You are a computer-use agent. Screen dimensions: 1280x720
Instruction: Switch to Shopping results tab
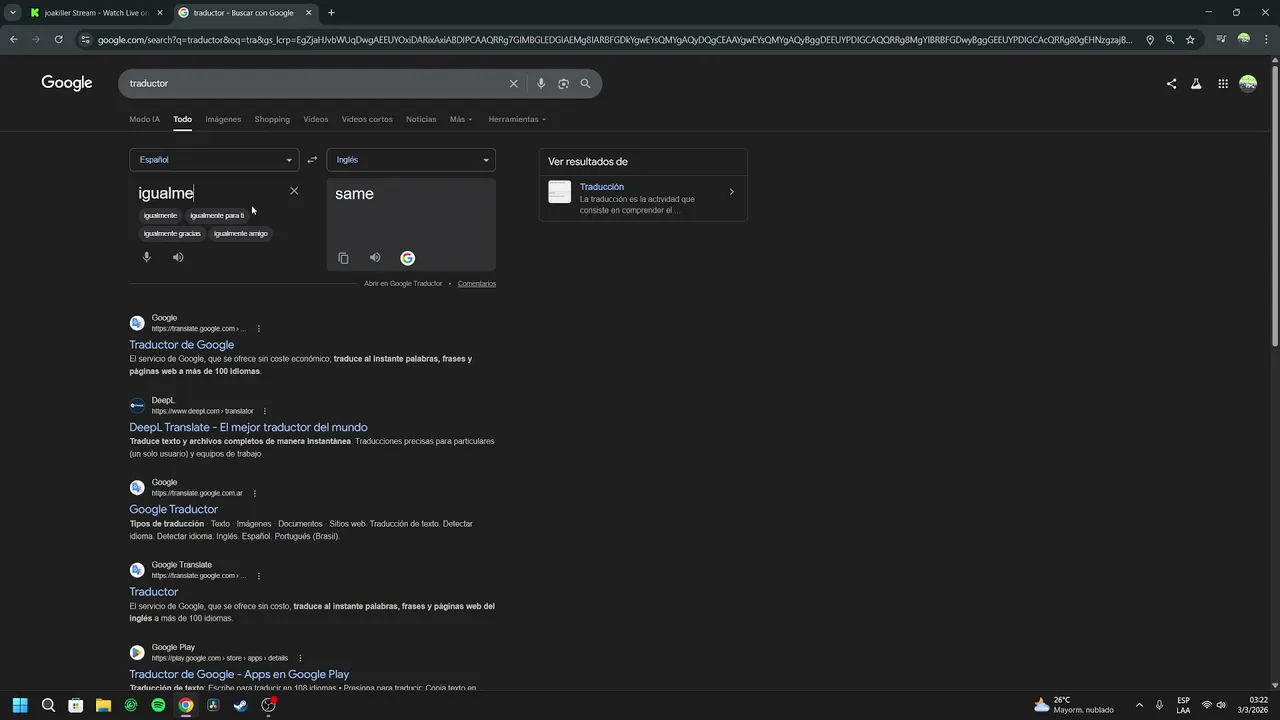[272, 119]
